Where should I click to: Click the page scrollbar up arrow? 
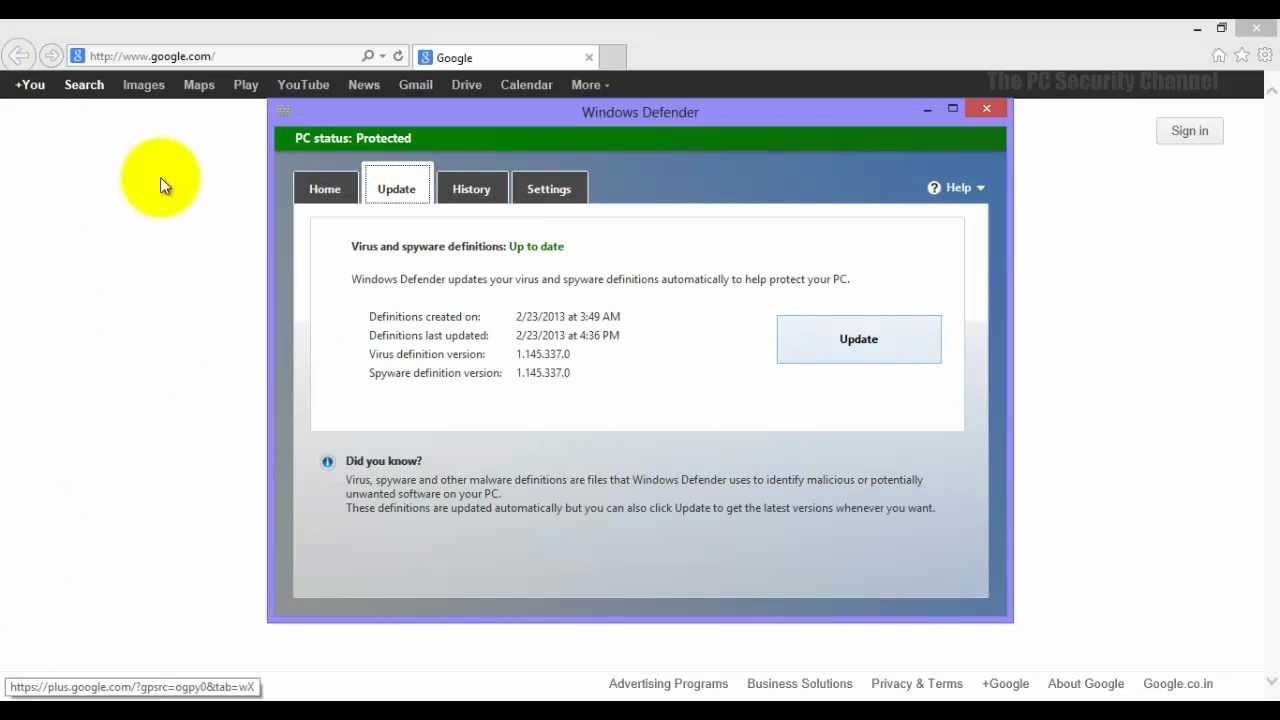(1272, 91)
